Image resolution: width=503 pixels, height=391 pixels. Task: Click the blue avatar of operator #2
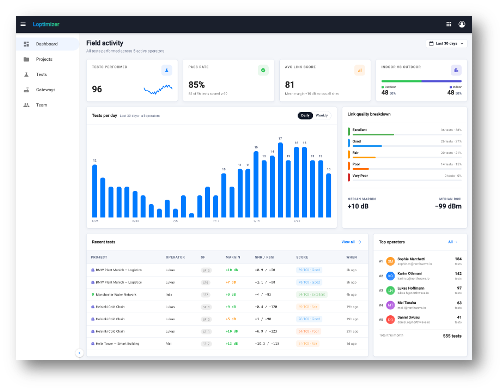390,276
